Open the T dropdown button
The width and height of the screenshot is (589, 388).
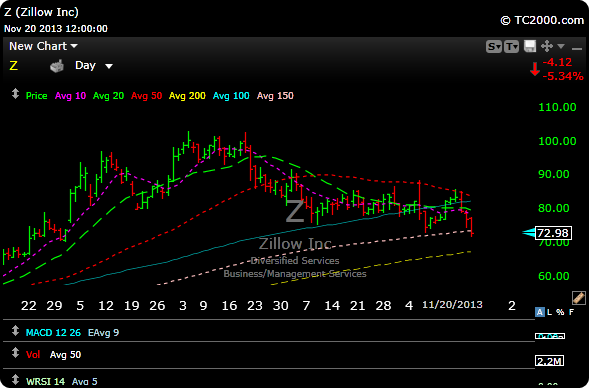511,47
